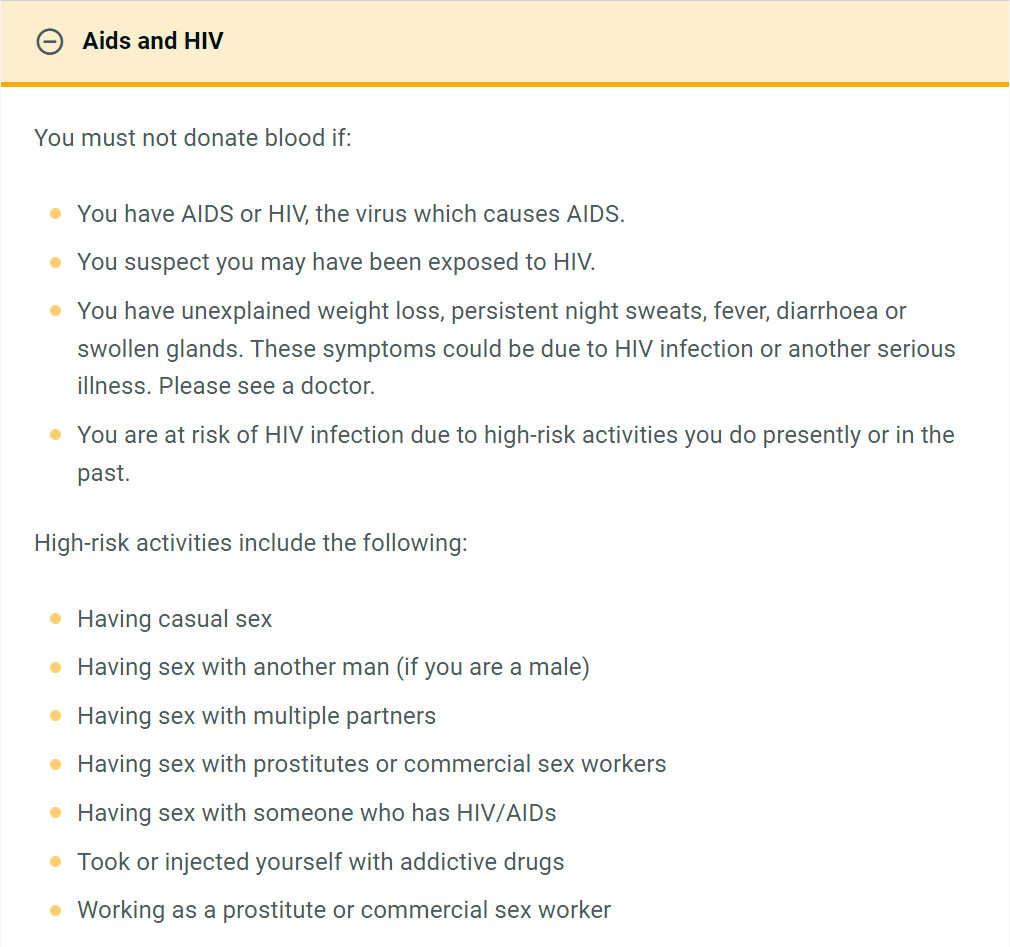Image resolution: width=1010 pixels, height=947 pixels.
Task: Collapse the Aids and HIV section
Action: pos(49,42)
